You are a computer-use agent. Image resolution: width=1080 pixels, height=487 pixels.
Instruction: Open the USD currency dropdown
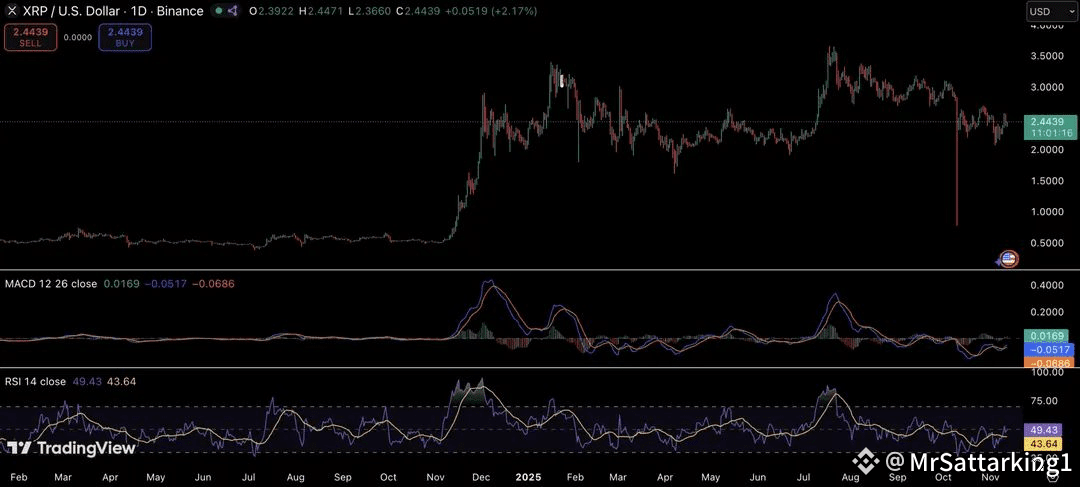click(x=1050, y=11)
